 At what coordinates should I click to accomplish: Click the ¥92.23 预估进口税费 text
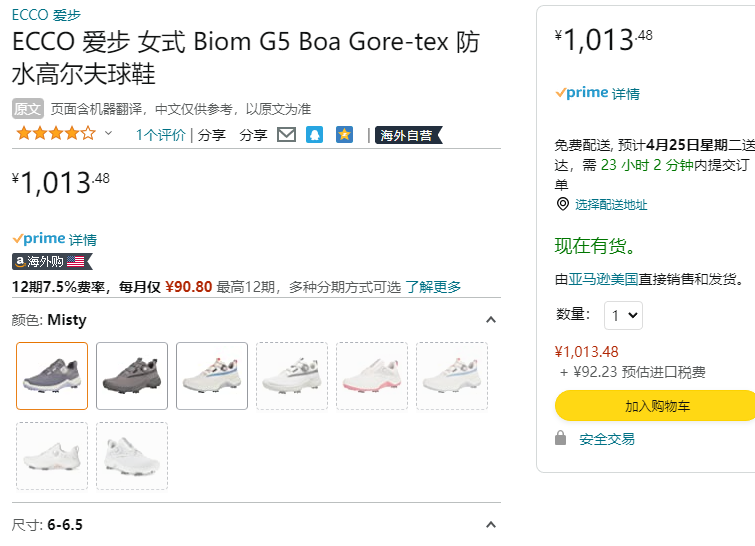pyautogui.click(x=633, y=372)
